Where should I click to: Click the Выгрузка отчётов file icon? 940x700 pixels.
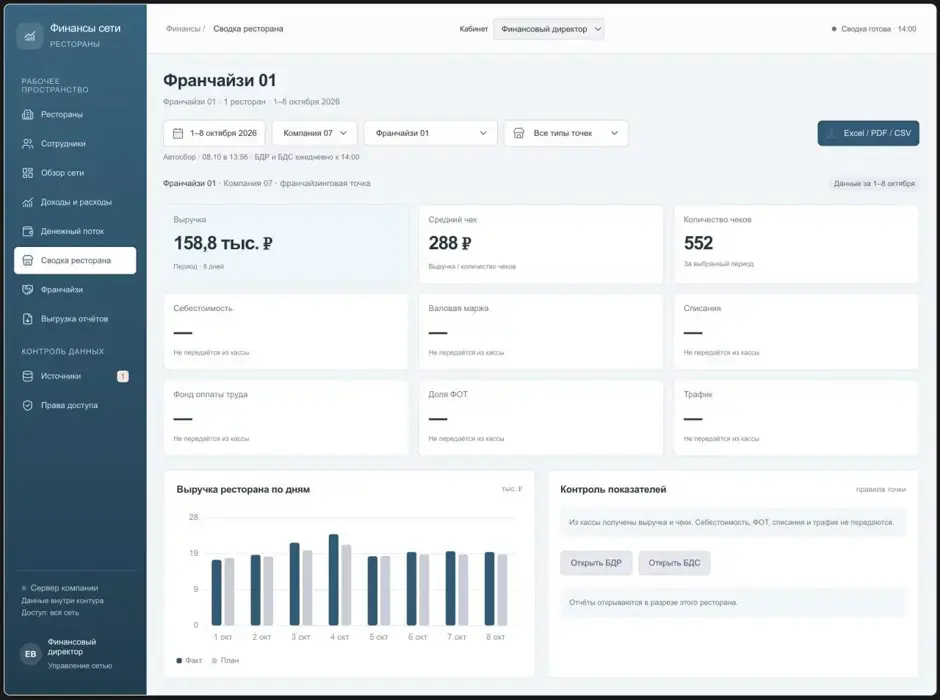(x=28, y=319)
